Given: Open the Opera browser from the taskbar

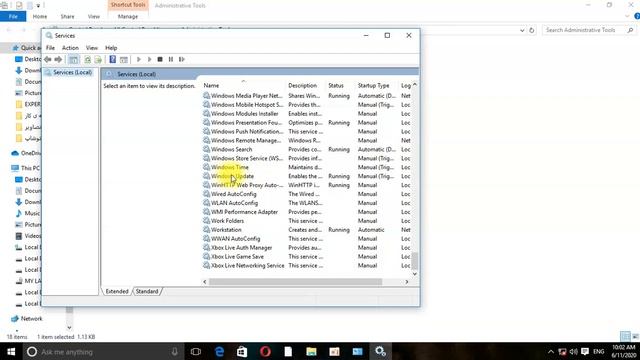Looking at the screenshot, I should coord(265,351).
